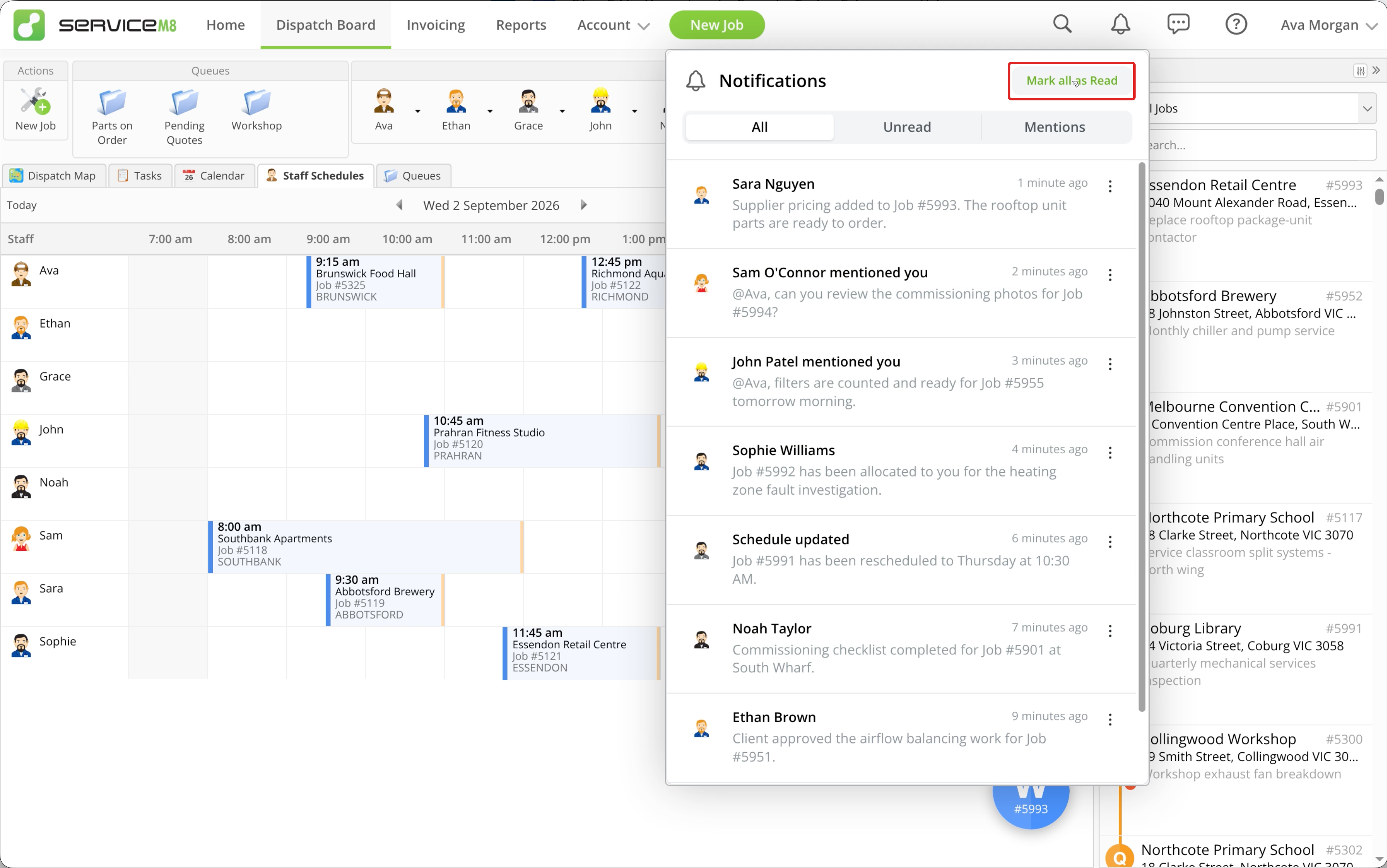
Task: Go to the next day arrow
Action: 584,205
